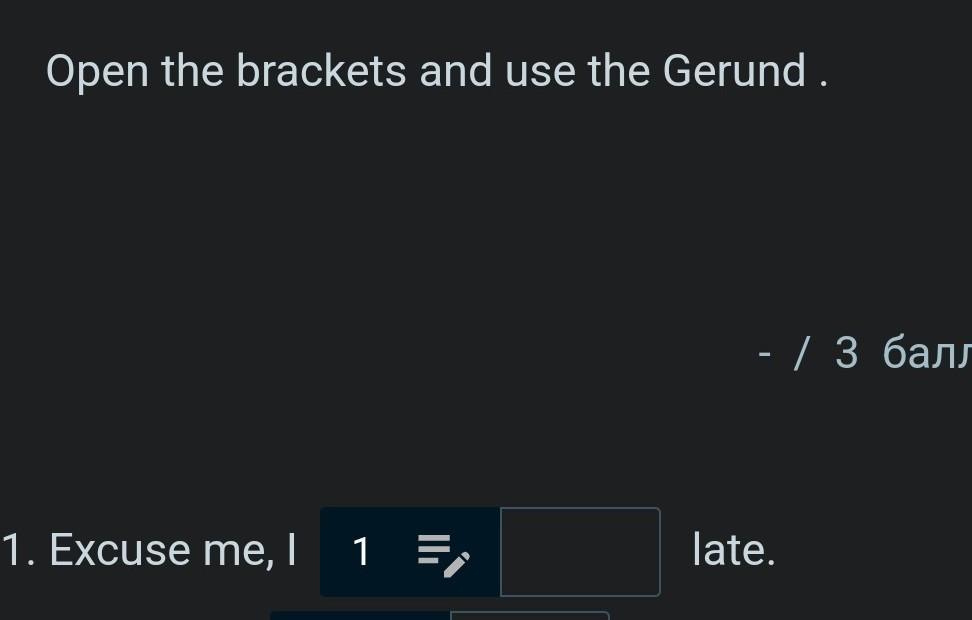Image resolution: width=972 pixels, height=620 pixels.
Task: Click the word "Gerund" in the instructions
Action: coord(734,71)
